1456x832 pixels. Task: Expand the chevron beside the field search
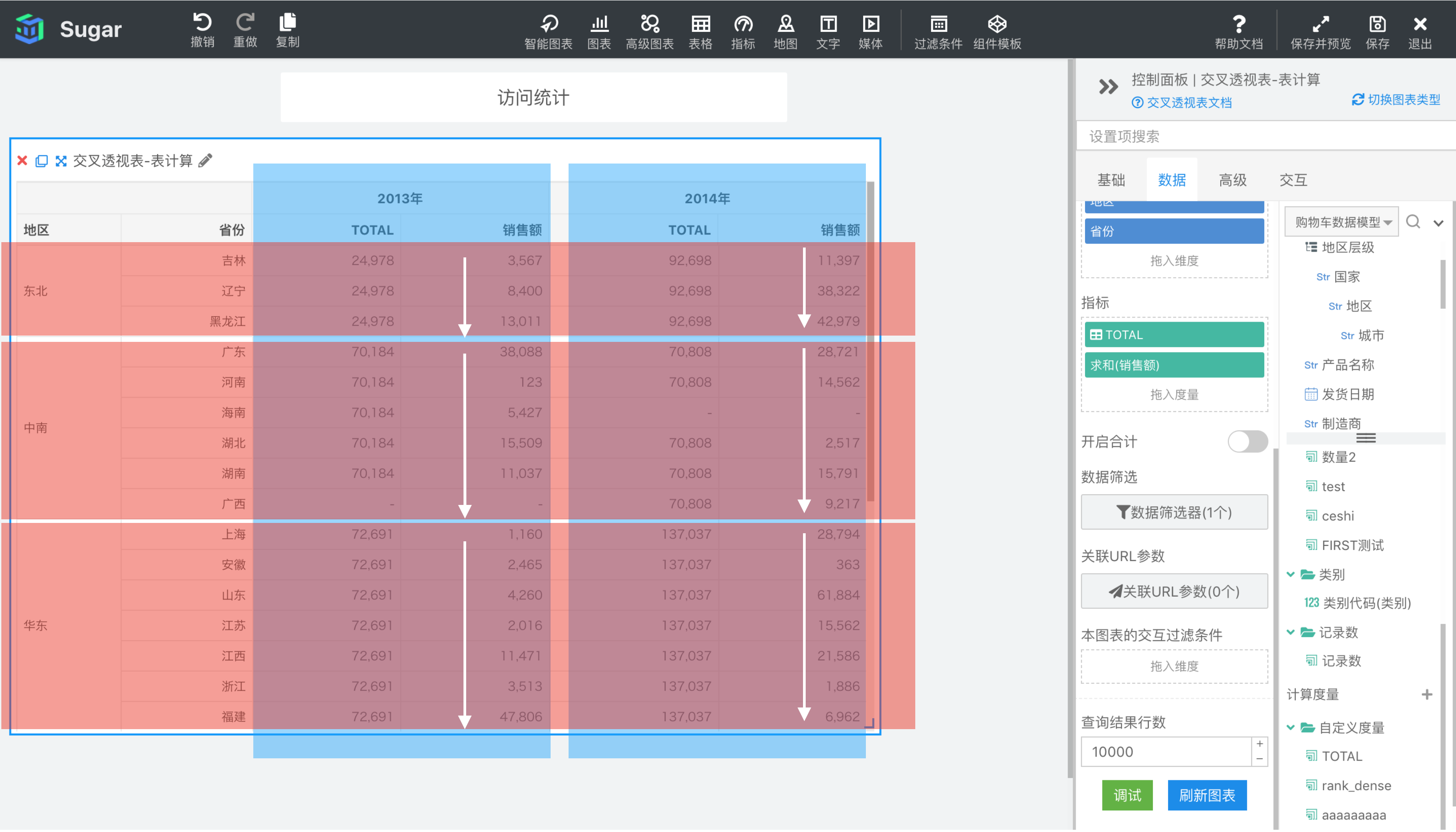point(1438,223)
